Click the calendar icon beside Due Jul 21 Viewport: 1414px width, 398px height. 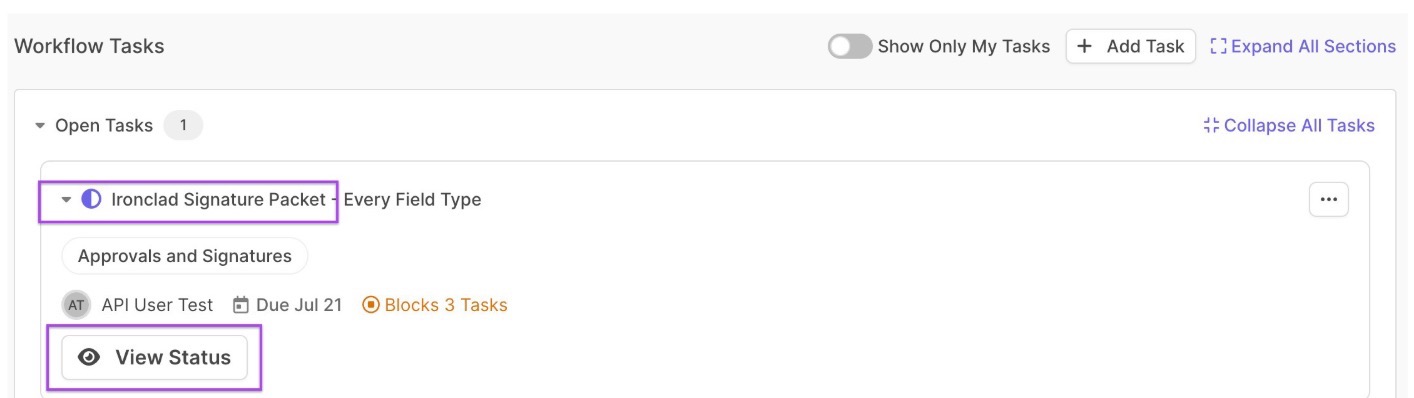[240, 305]
